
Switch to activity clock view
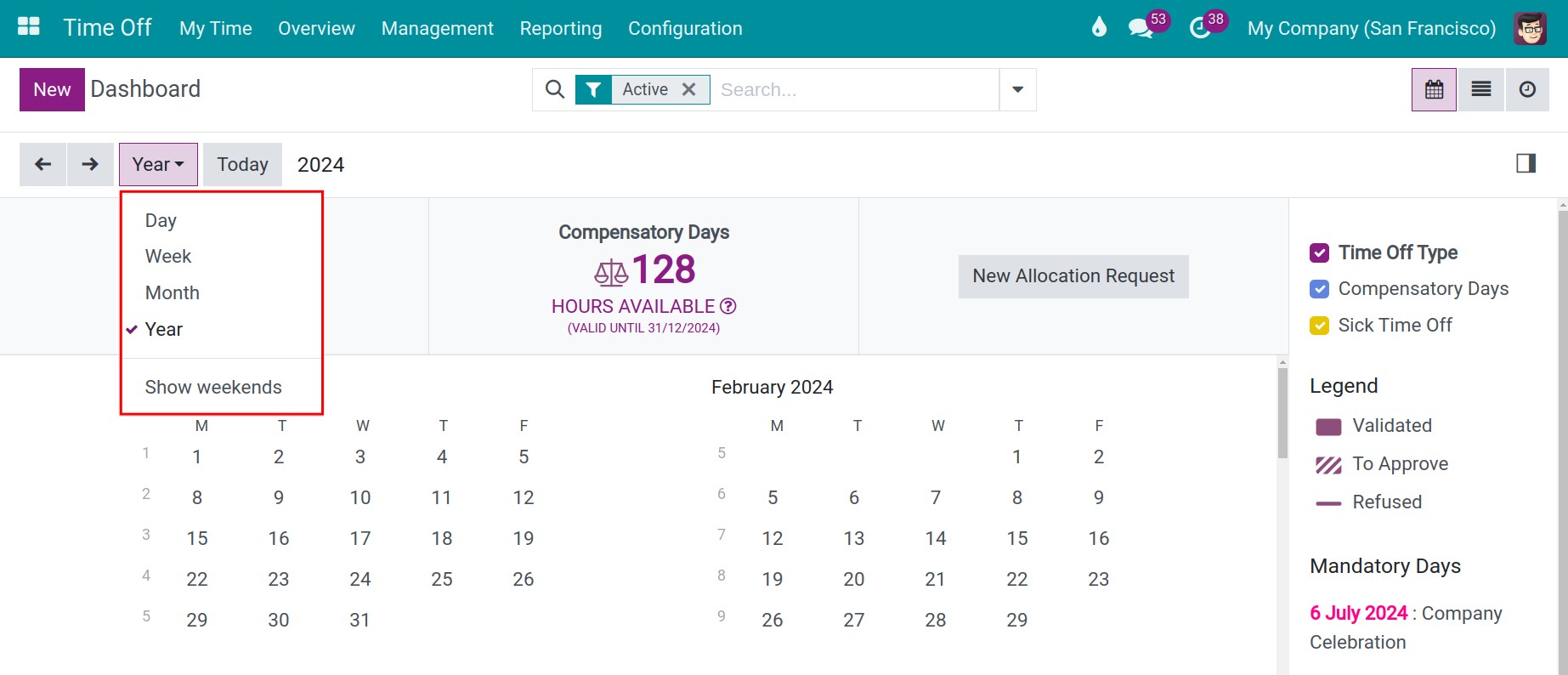pos(1527,89)
